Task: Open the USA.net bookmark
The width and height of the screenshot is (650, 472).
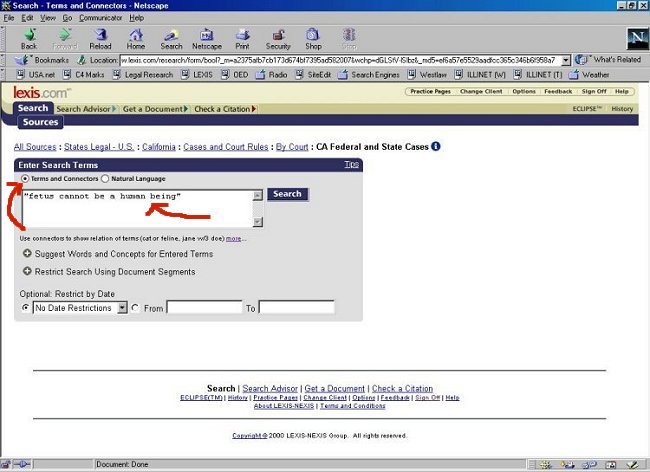Action: (x=36, y=75)
